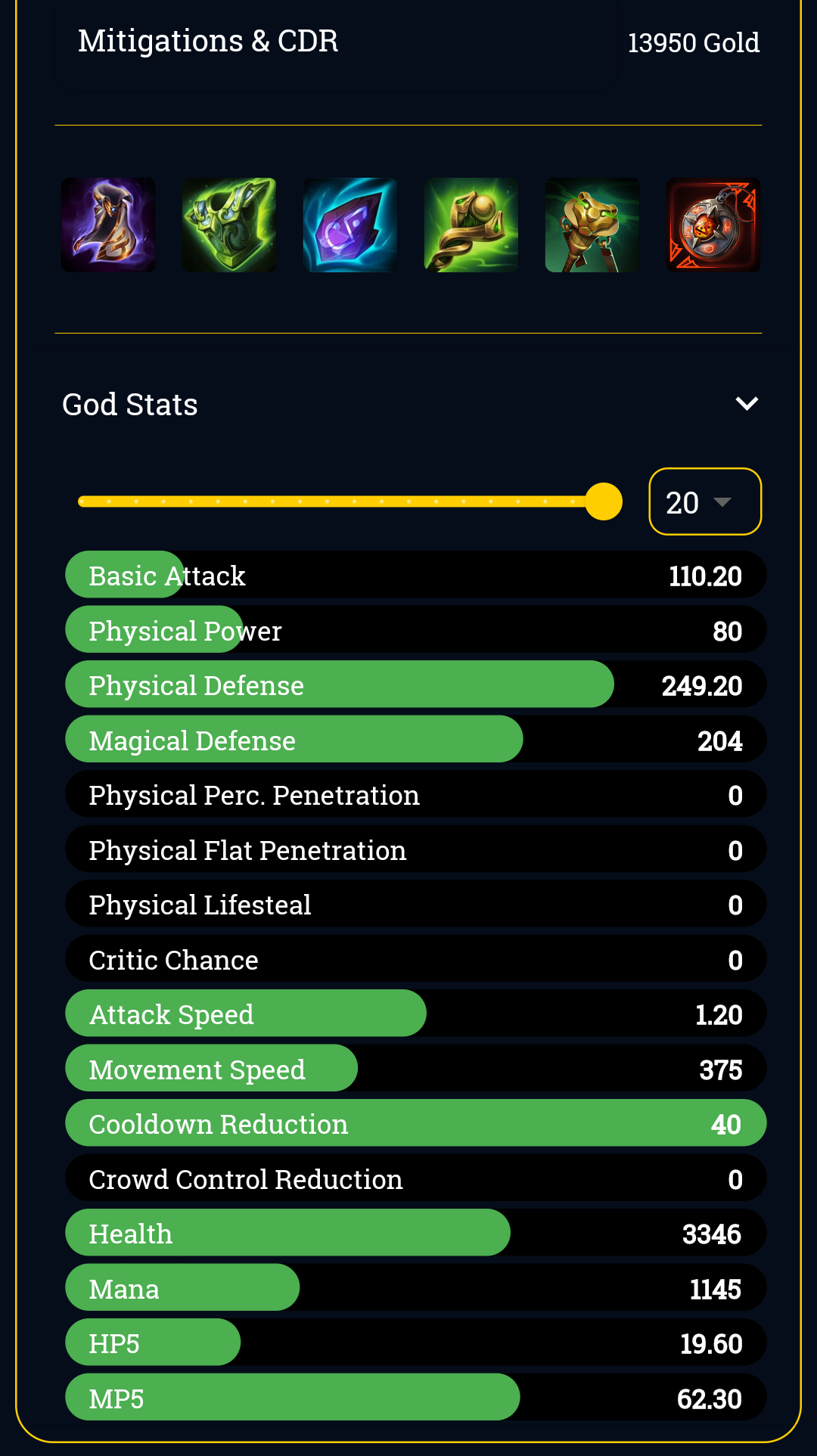Click the yellow level slider handle
The width and height of the screenshot is (817, 1456).
(x=604, y=501)
